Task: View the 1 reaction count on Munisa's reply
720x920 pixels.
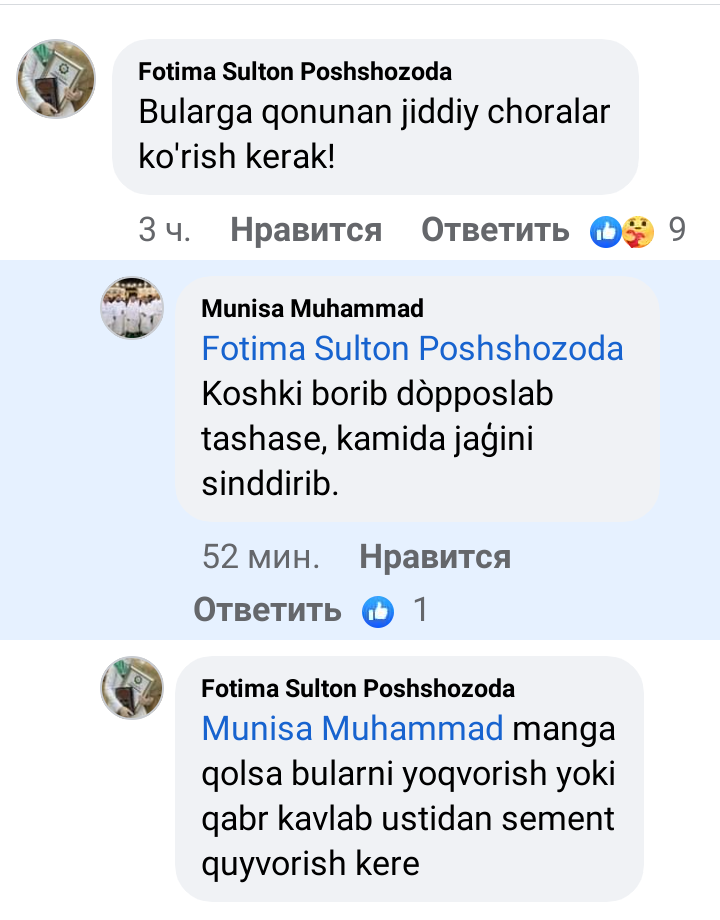Action: tap(421, 610)
